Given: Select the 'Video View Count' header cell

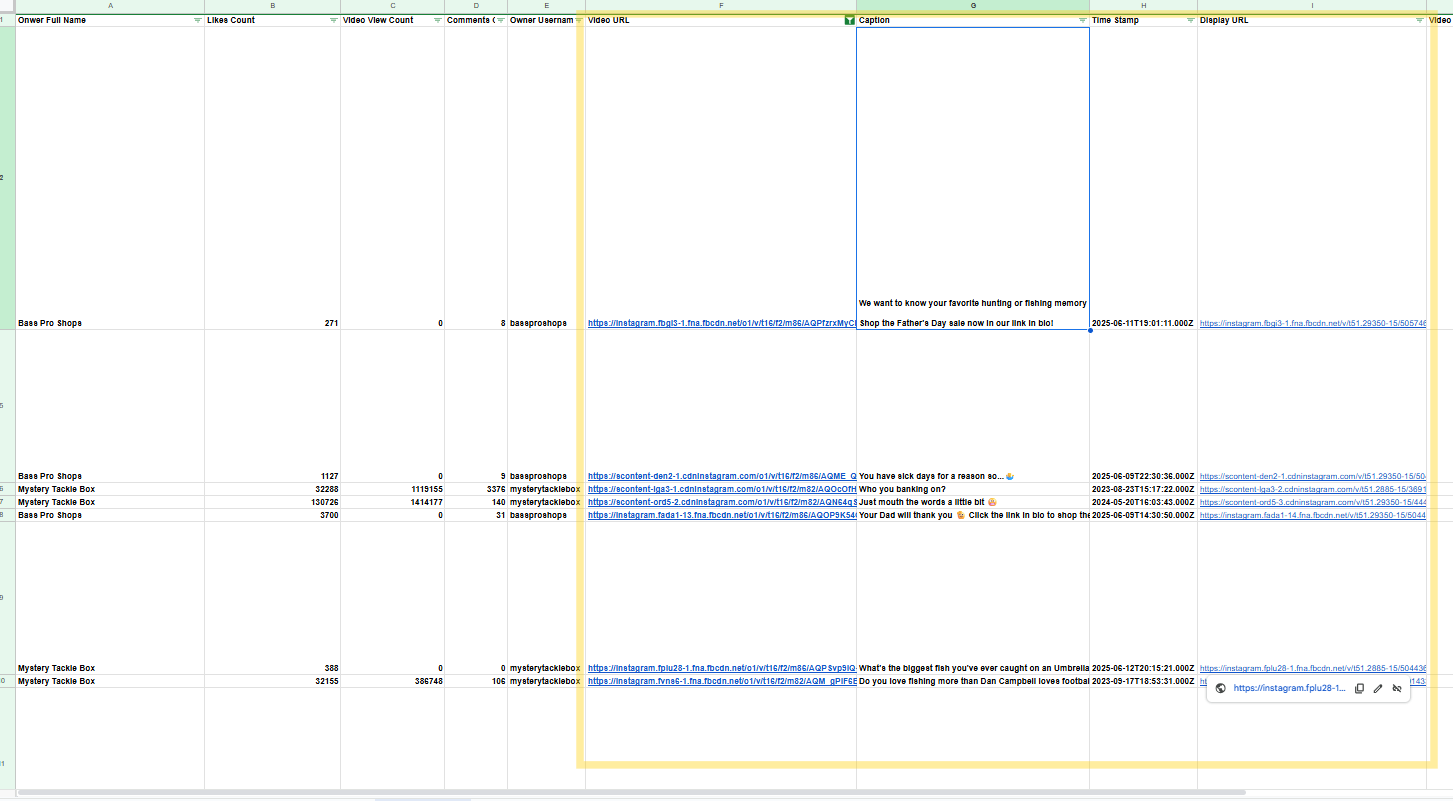Looking at the screenshot, I should (x=392, y=20).
